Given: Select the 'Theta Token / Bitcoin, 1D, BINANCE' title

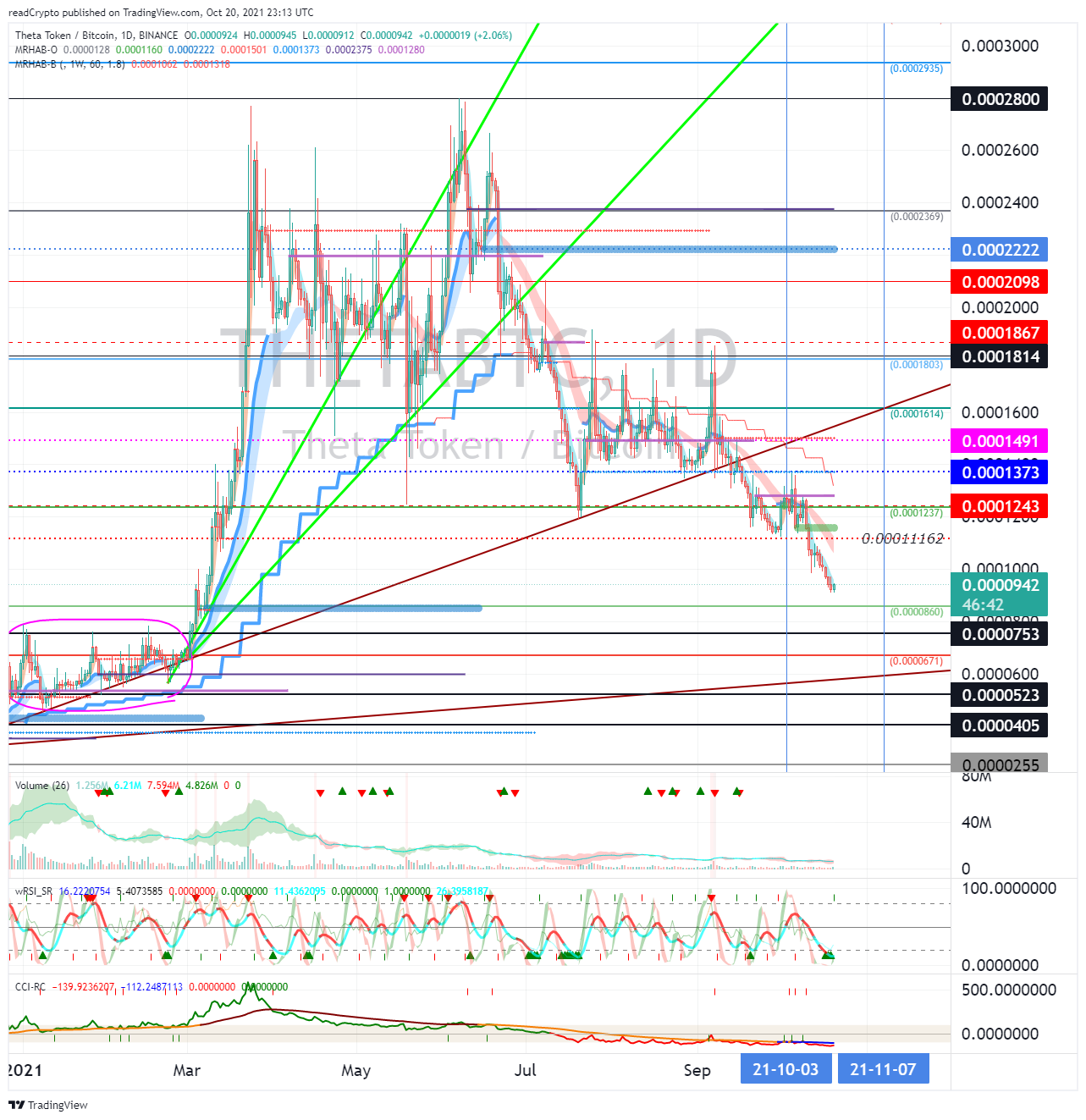Looking at the screenshot, I should pyautogui.click(x=96, y=36).
